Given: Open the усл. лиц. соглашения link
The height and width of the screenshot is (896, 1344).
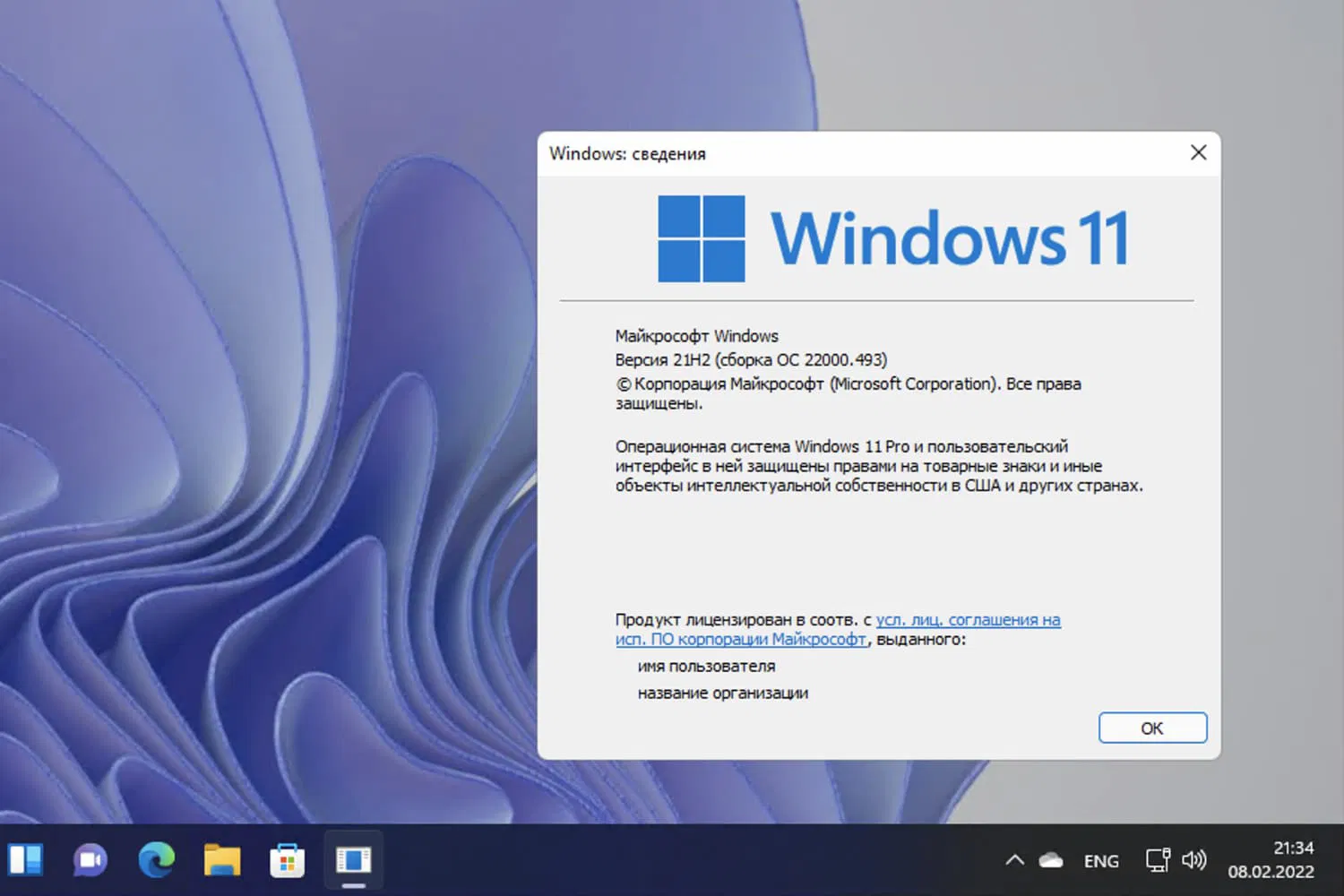Looking at the screenshot, I should tap(969, 619).
